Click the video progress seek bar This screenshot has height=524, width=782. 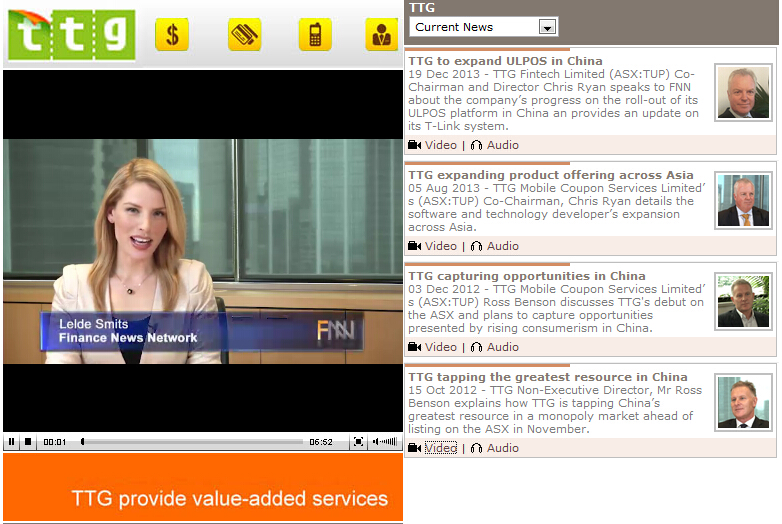pos(192,442)
